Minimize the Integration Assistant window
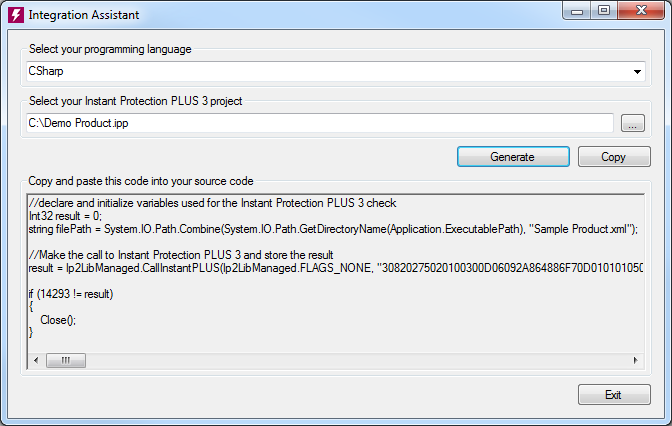Screen dimensions: 672x426 [x=577, y=11]
